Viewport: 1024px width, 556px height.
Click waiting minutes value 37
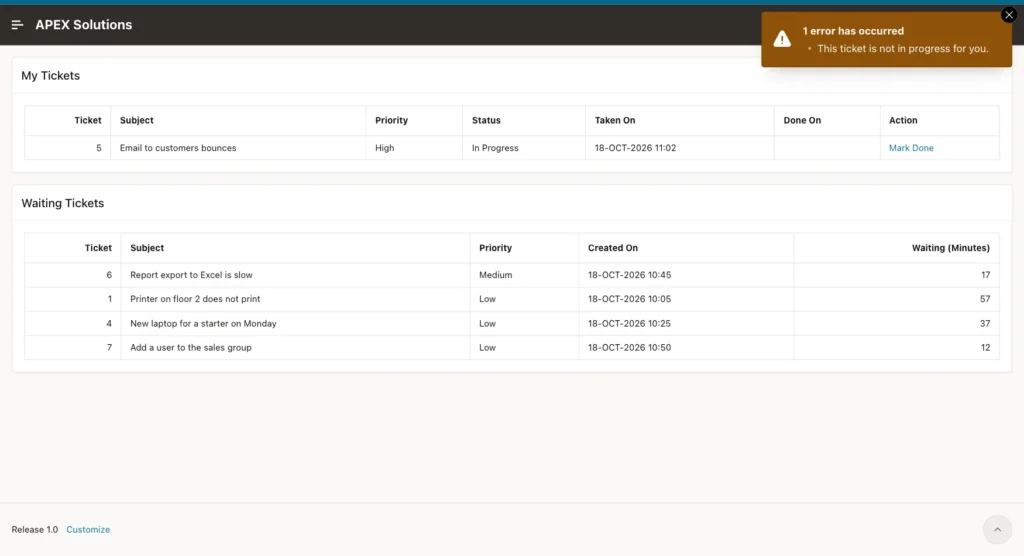[x=985, y=323]
